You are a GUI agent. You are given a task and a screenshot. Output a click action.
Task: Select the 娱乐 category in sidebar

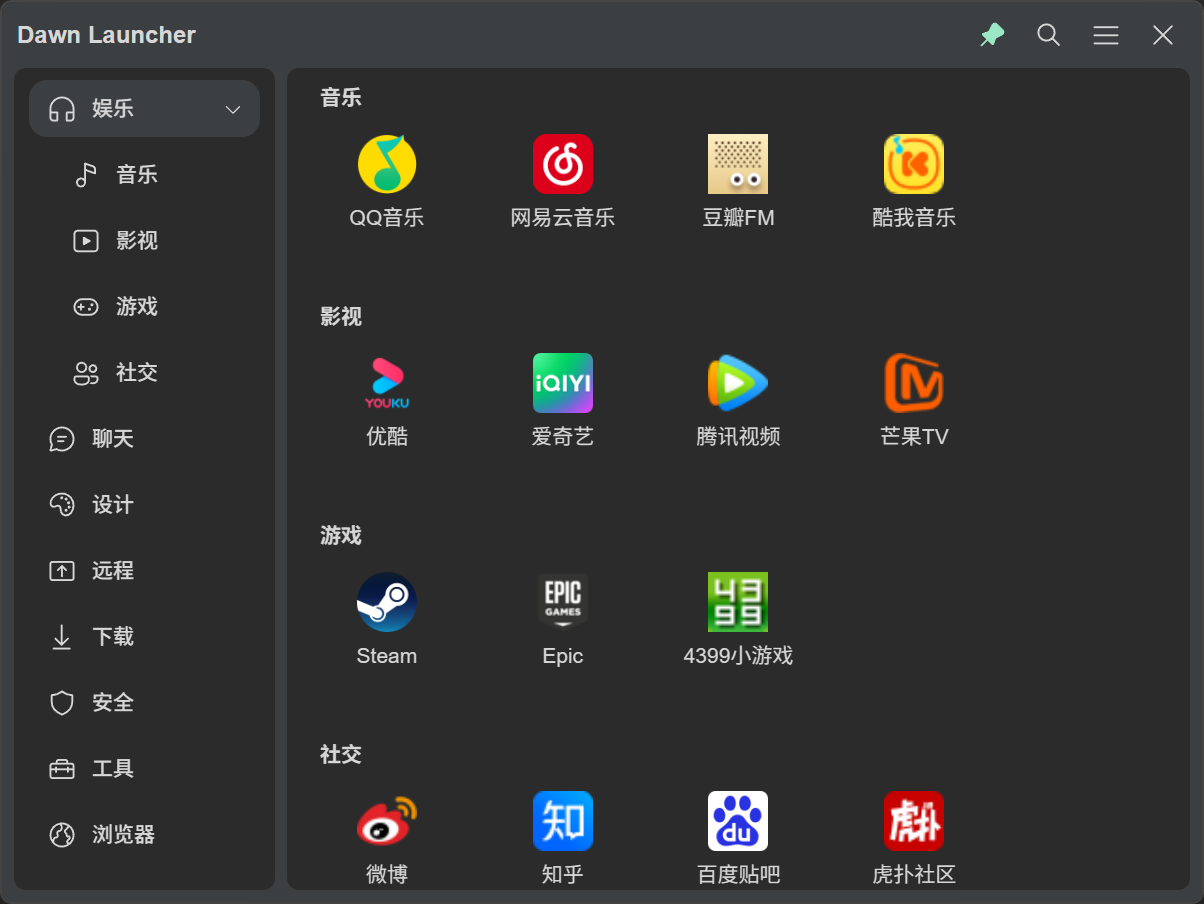(x=144, y=108)
